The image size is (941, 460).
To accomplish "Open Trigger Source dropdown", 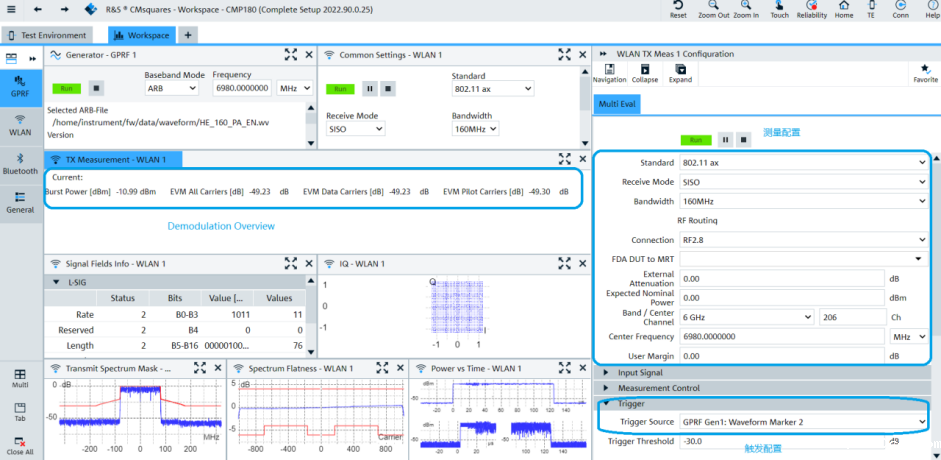I will 804,422.
